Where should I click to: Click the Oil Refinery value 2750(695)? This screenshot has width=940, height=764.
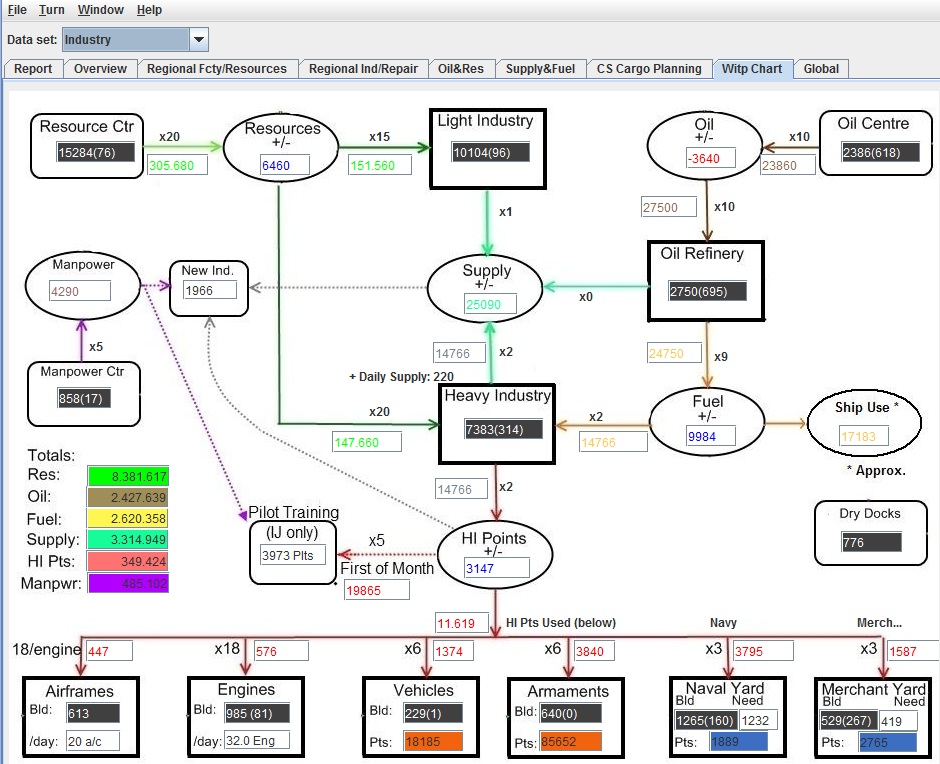point(707,291)
